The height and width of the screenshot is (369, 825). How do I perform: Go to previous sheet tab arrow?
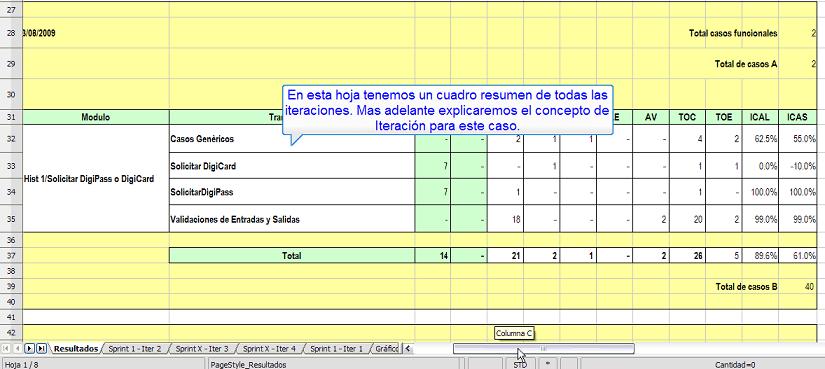click(17, 348)
